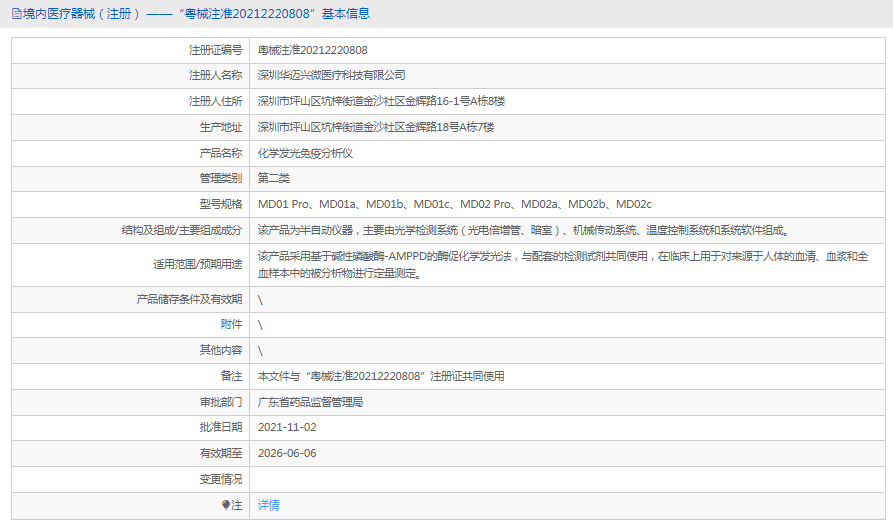Click the 其他内容 label
This screenshot has width=893, height=525.
point(220,350)
